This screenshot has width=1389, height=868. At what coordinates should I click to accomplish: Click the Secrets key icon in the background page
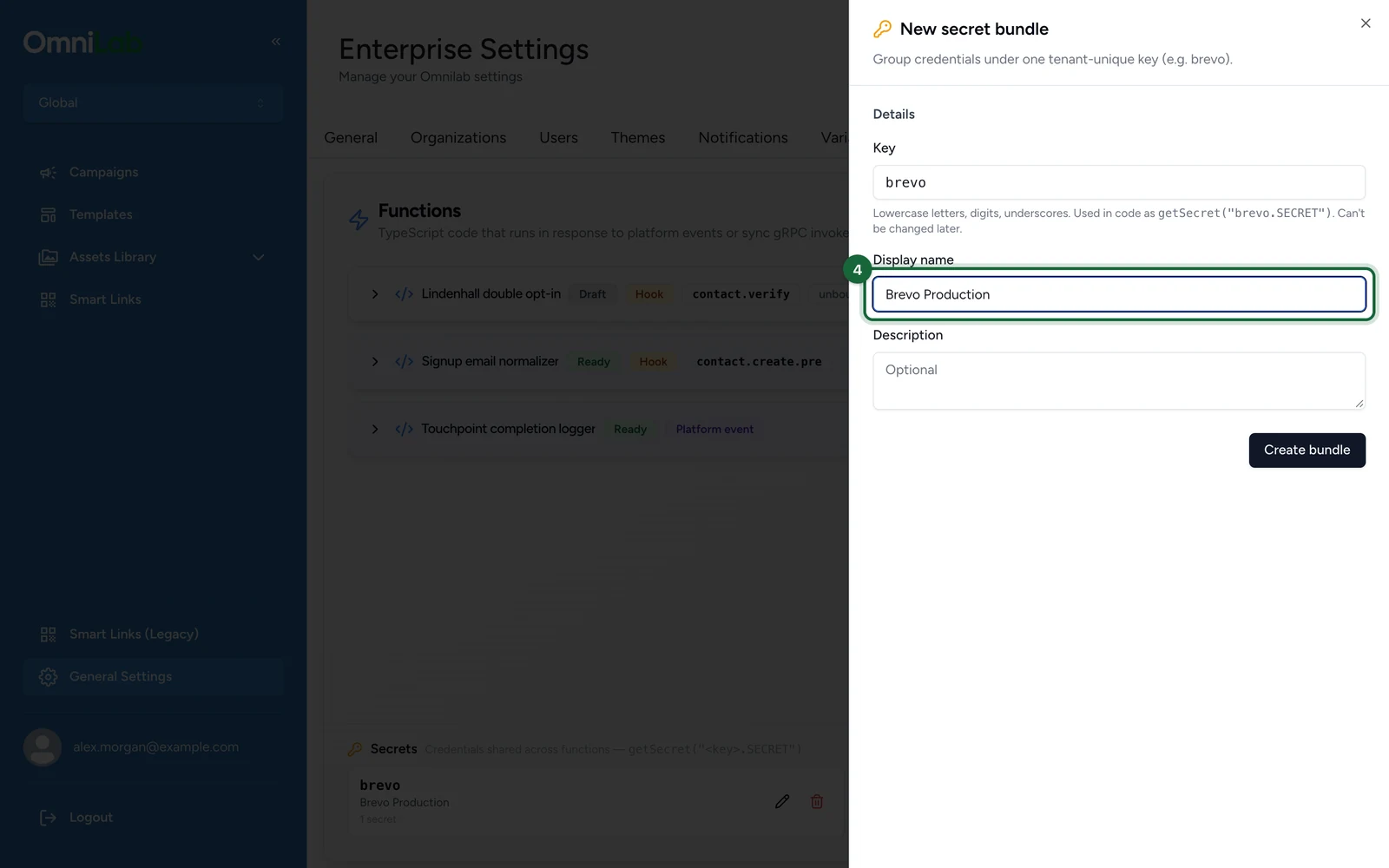pyautogui.click(x=355, y=749)
